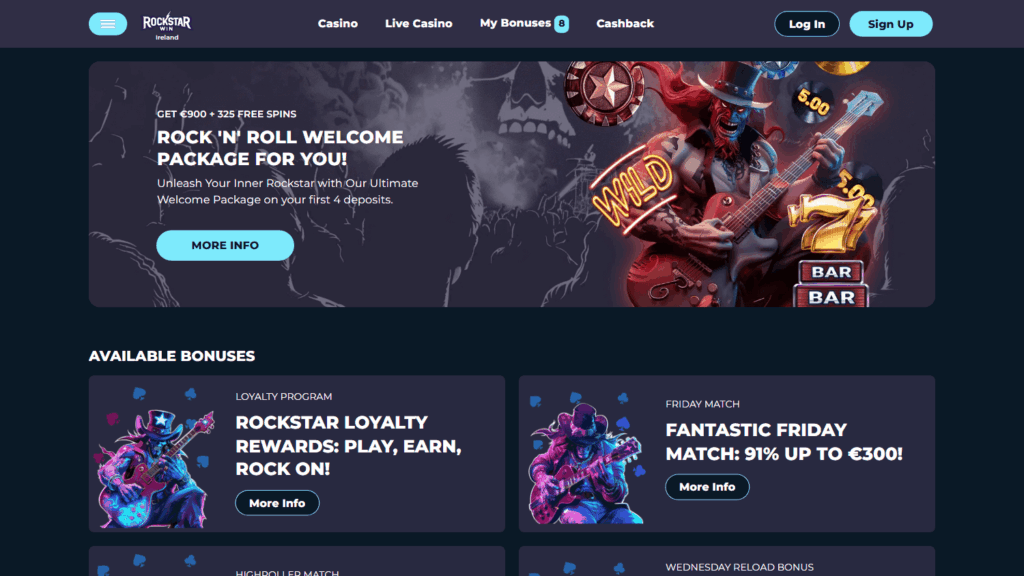Open the Casino menu item

tap(338, 24)
